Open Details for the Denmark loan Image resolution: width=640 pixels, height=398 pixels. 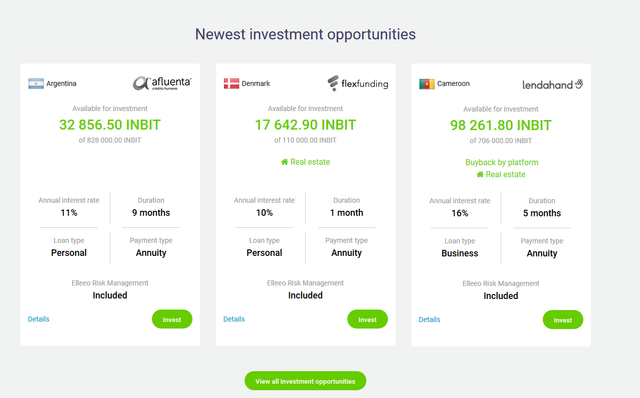pyautogui.click(x=234, y=319)
